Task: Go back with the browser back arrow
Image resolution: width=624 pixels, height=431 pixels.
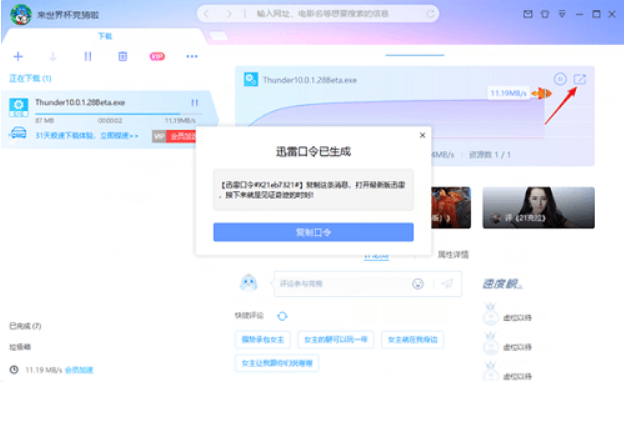Action: 206,14
